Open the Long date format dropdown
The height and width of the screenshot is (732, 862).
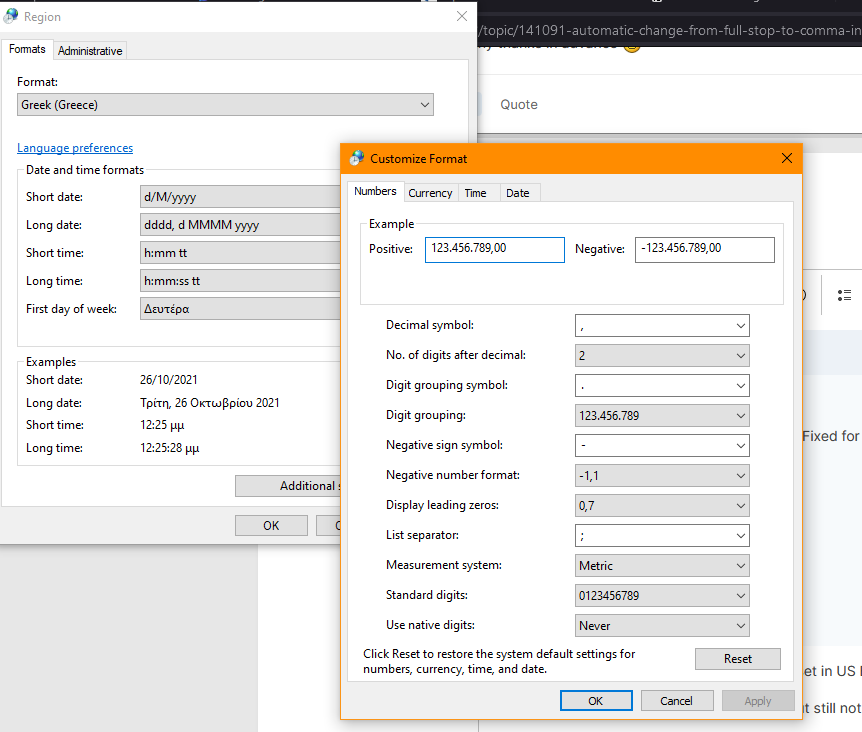click(x=240, y=225)
